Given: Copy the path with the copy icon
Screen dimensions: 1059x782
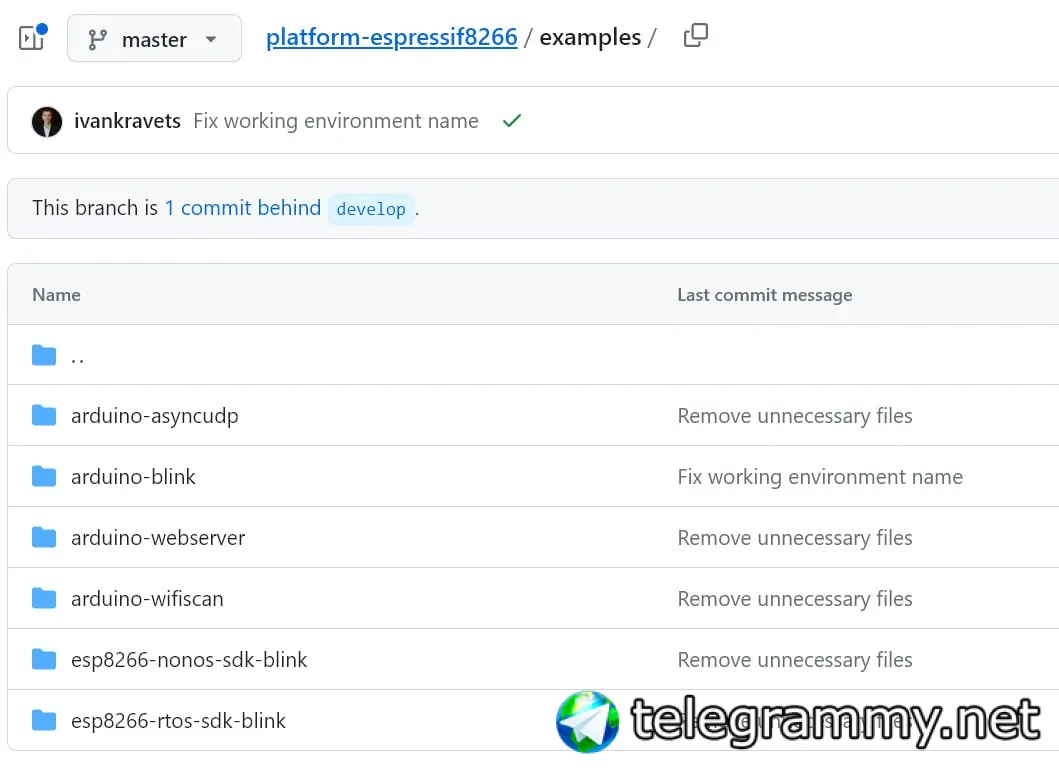Looking at the screenshot, I should tap(695, 37).
